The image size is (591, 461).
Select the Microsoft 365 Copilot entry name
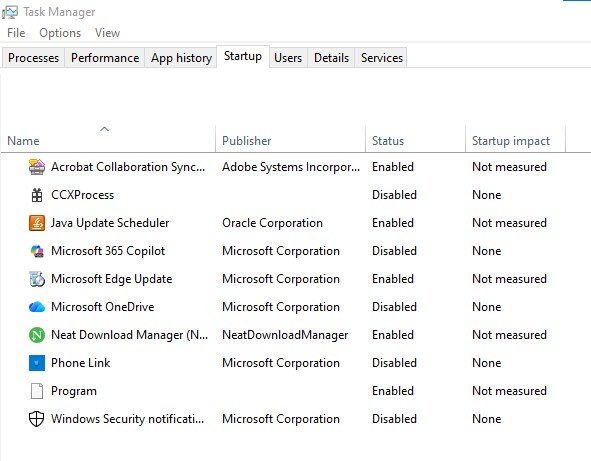[x=108, y=251]
